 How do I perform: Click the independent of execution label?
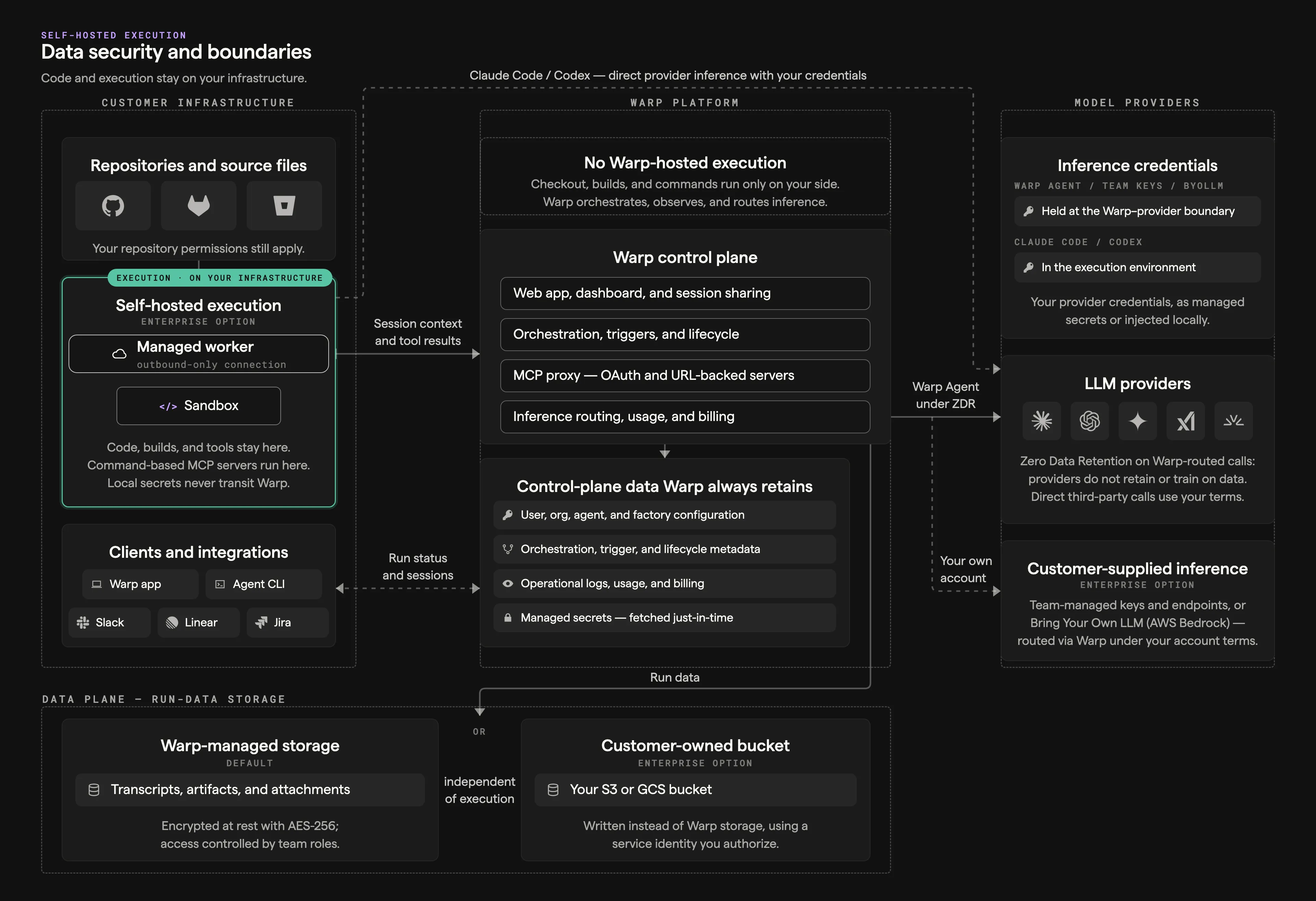click(480, 791)
